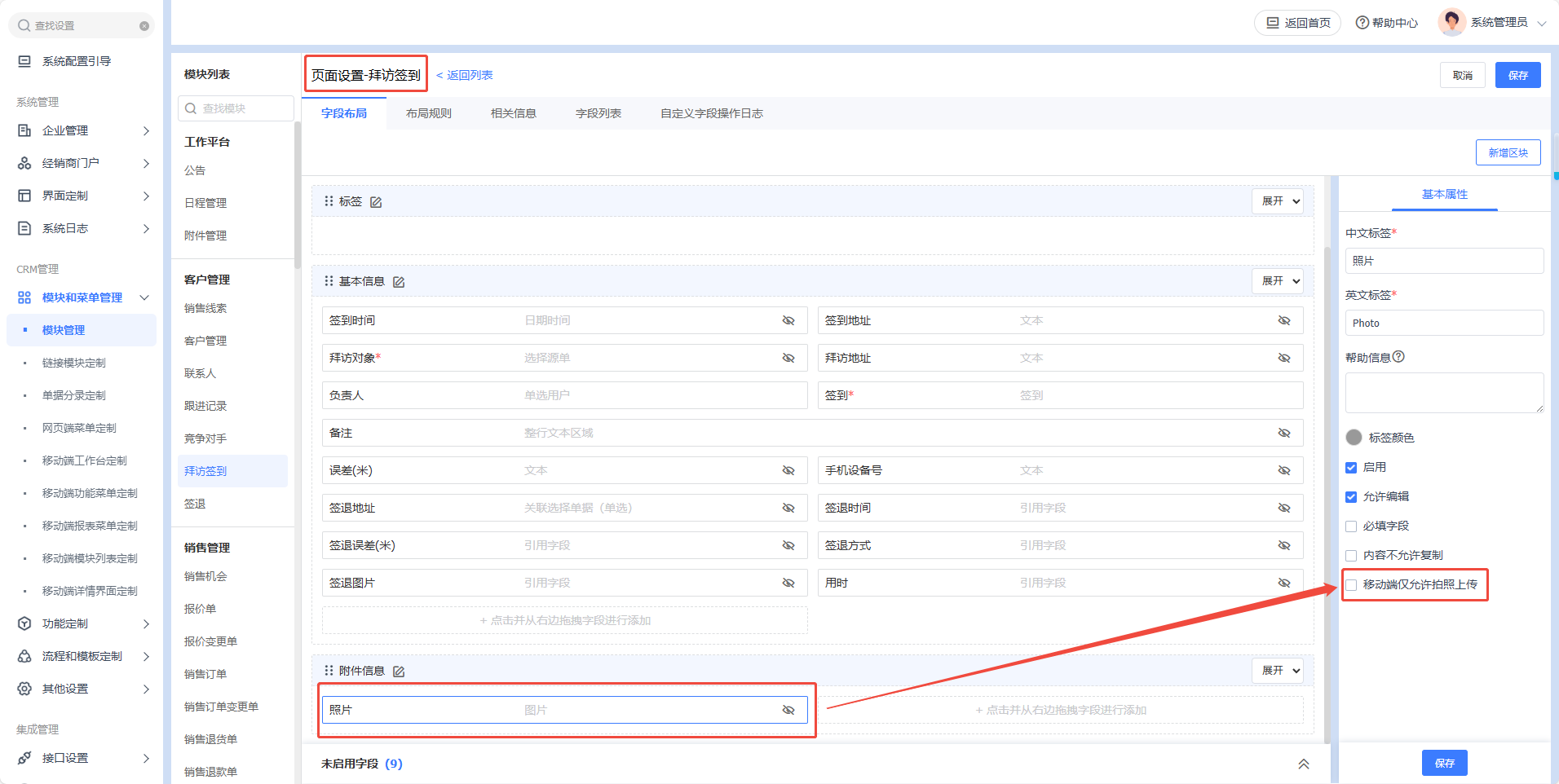Switch to 布局规则 tab
The image size is (1559, 784).
coord(428,113)
